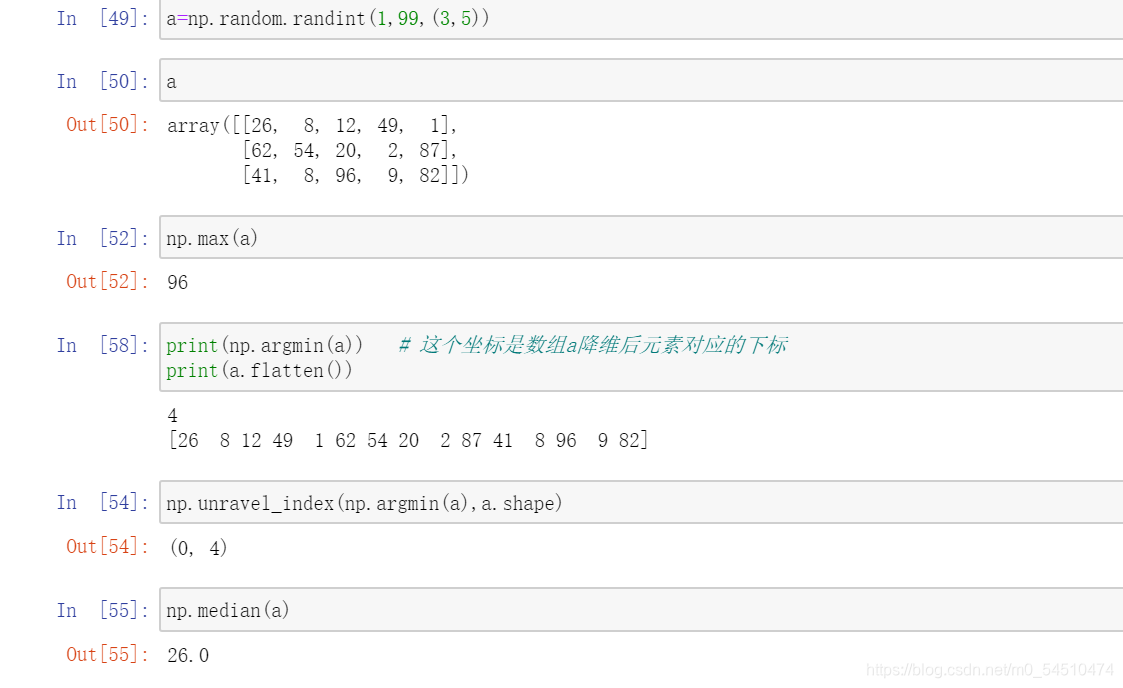Screen dimensions: 1123x688
Task: Click the In [58] prompt label
Action: click(103, 346)
